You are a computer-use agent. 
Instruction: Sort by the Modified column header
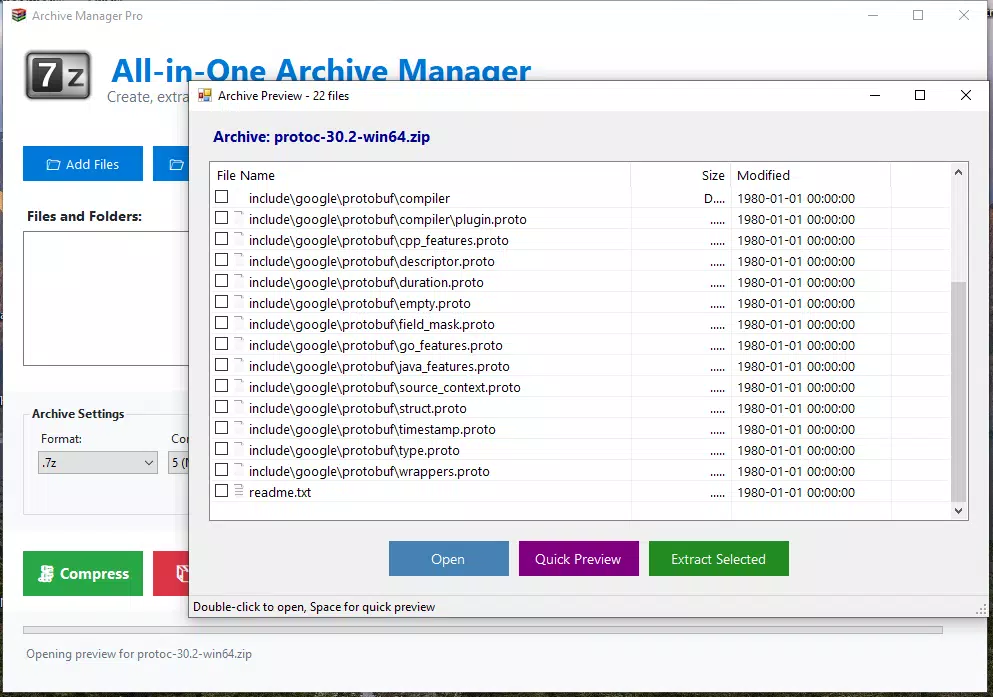[x=811, y=175]
